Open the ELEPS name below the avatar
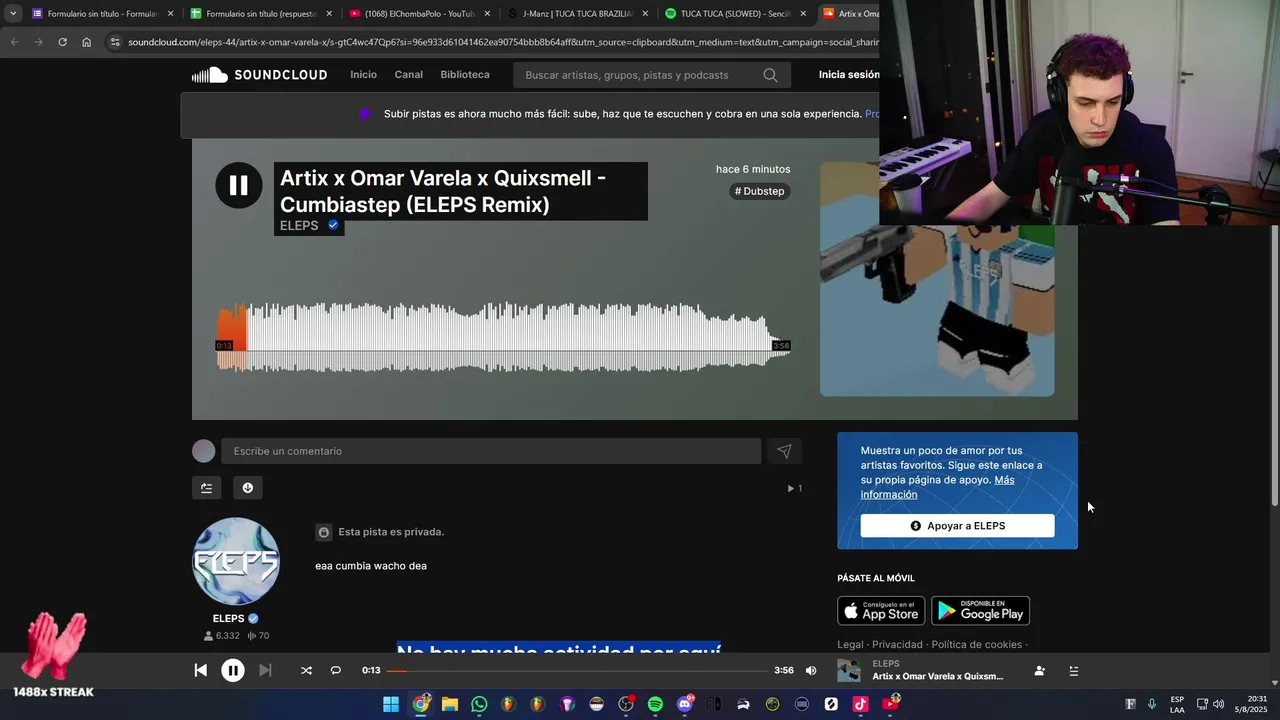 click(x=228, y=619)
